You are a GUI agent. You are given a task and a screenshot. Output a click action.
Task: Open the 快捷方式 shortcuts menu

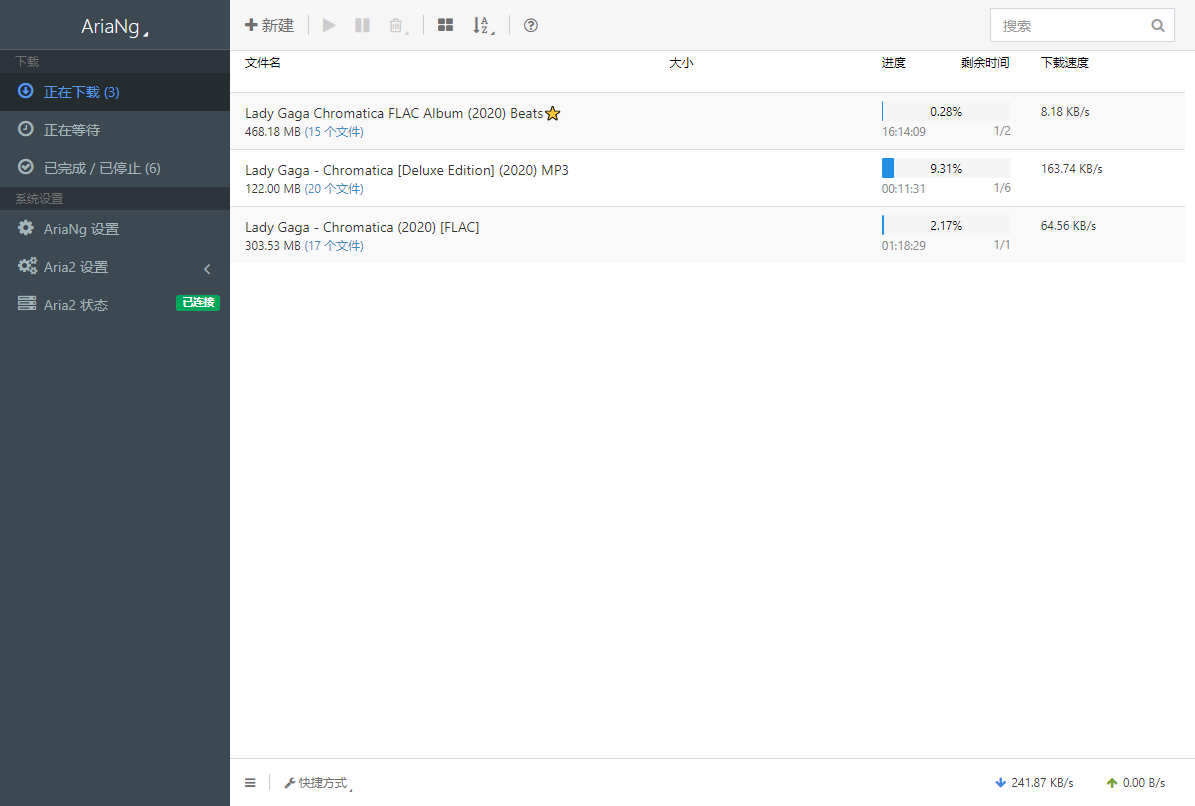[x=318, y=783]
